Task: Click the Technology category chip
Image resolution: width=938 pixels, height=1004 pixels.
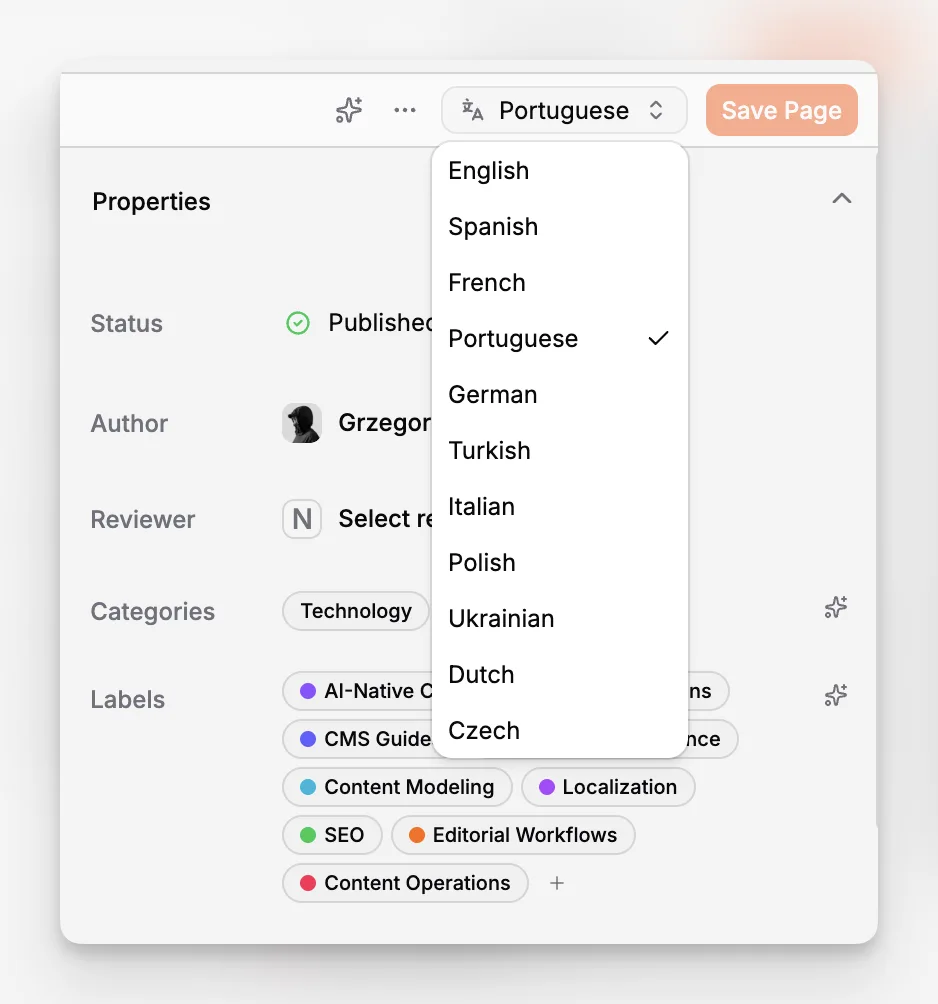Action: click(x=356, y=611)
